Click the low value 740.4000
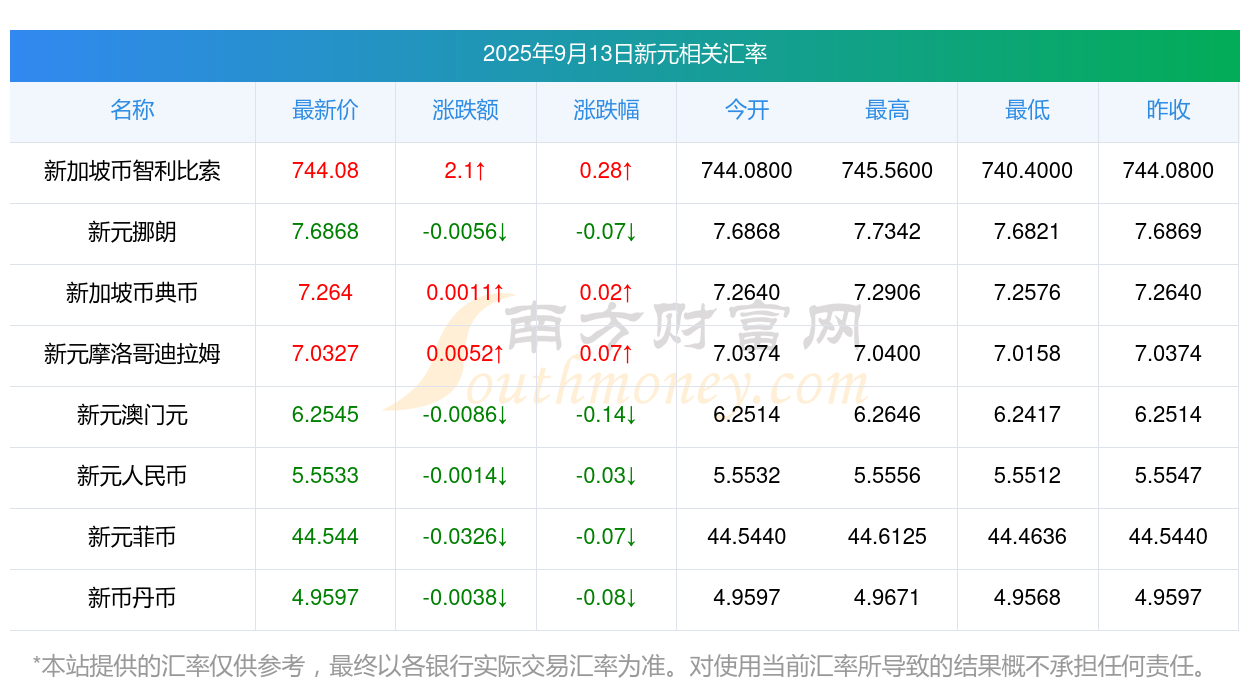 point(1028,171)
